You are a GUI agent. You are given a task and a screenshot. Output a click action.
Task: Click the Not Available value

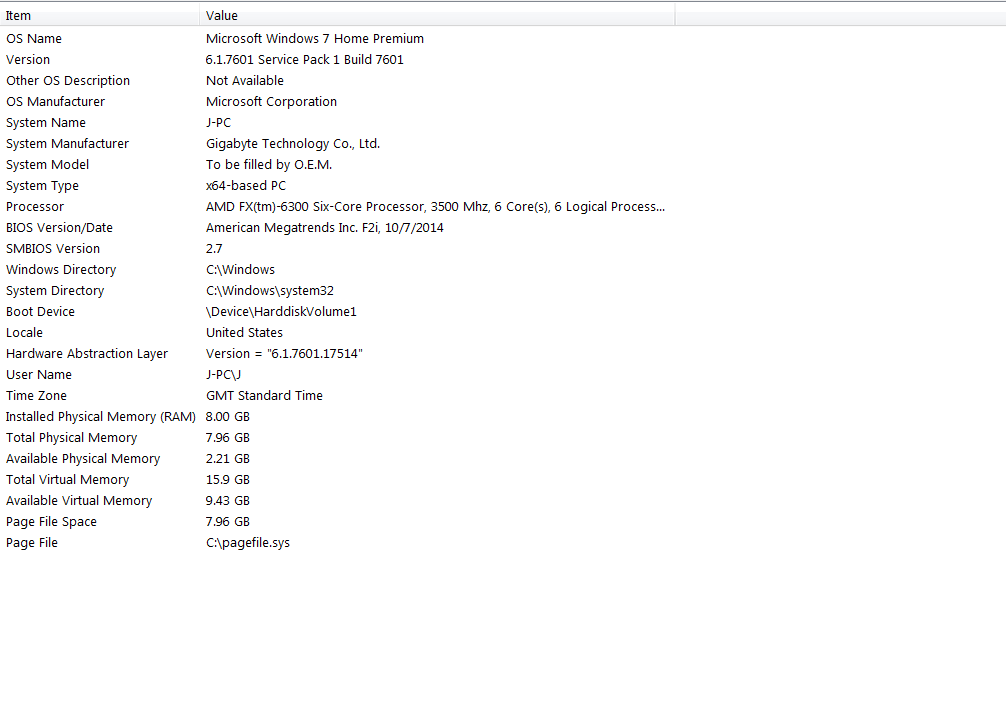(244, 81)
